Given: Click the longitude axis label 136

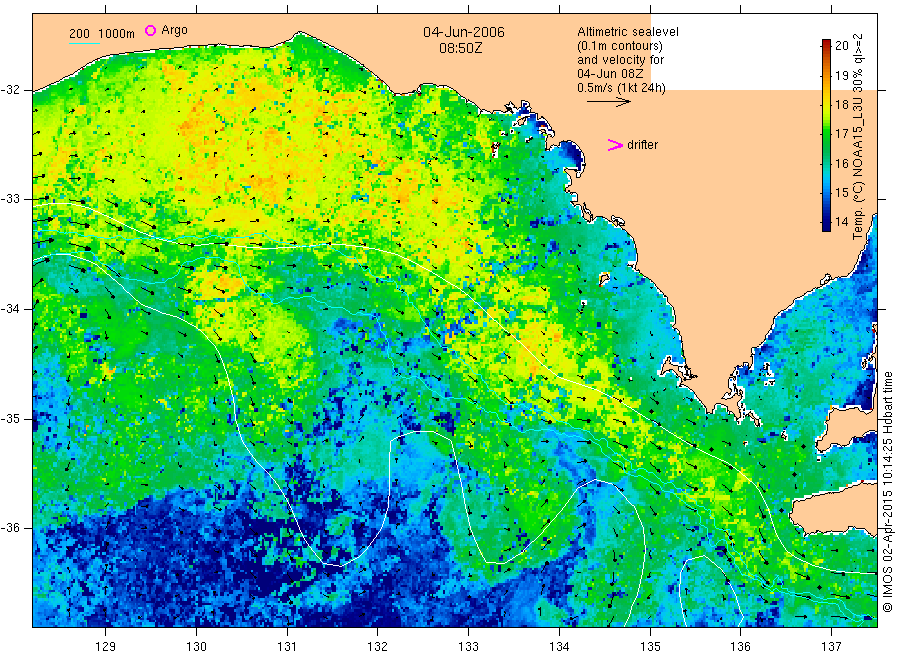Looking at the screenshot, I should click(740, 646).
